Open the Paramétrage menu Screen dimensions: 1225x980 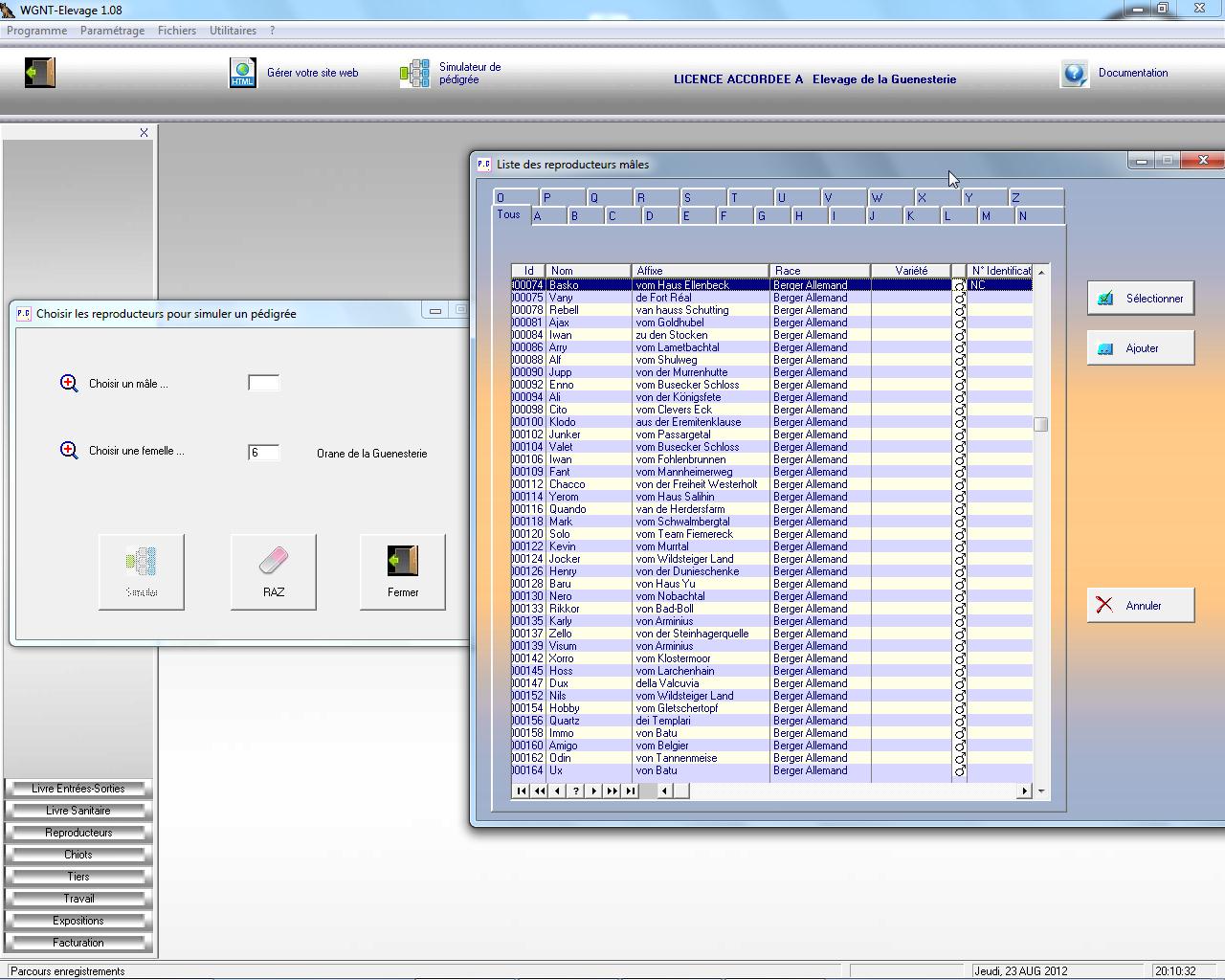[112, 31]
